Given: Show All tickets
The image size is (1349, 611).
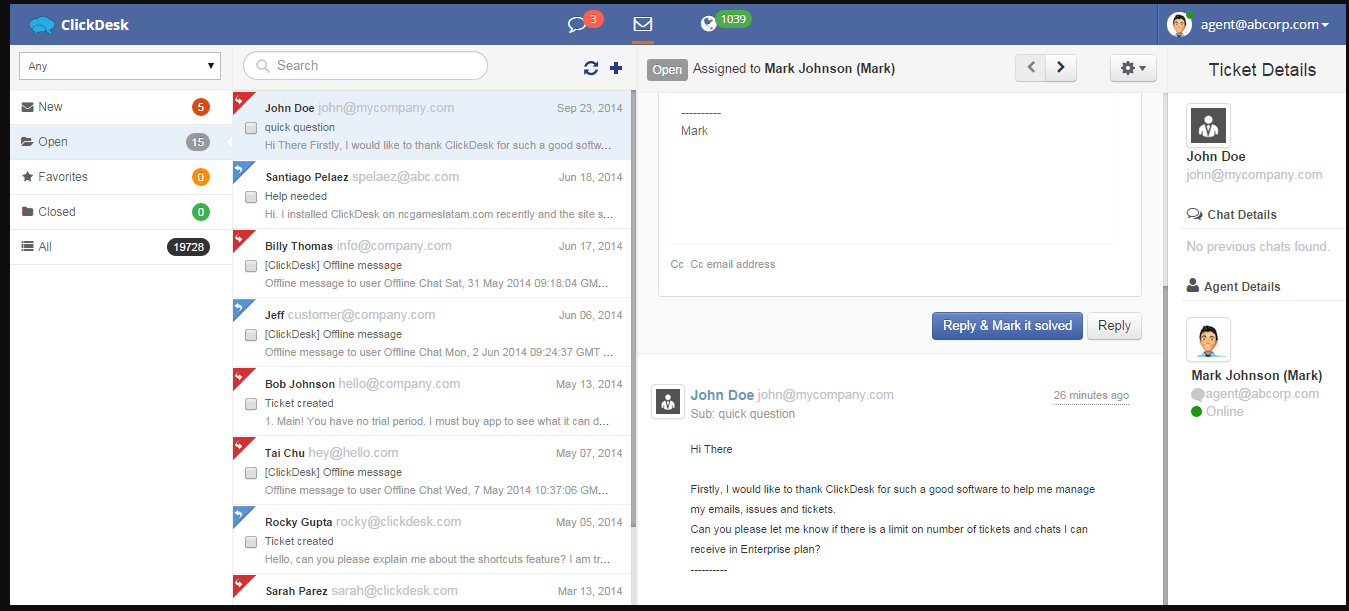Looking at the screenshot, I should 121,247.
